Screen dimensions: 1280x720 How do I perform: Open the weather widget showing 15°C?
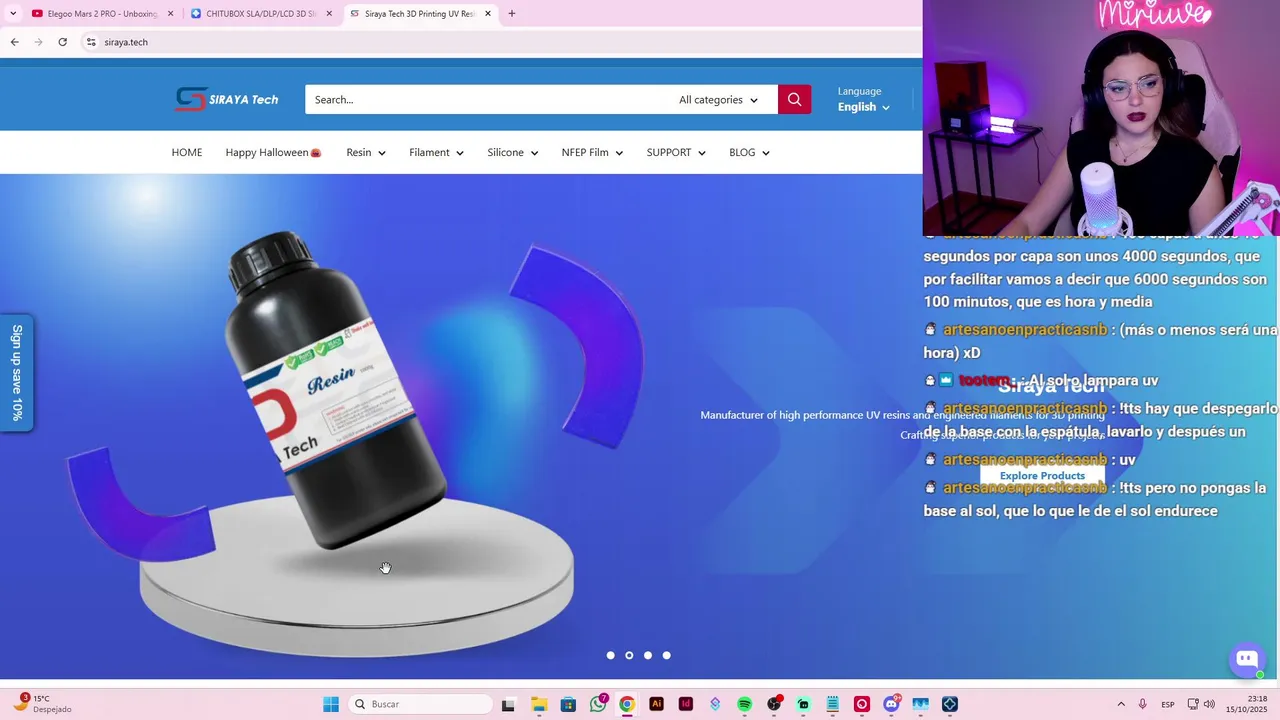(x=42, y=704)
